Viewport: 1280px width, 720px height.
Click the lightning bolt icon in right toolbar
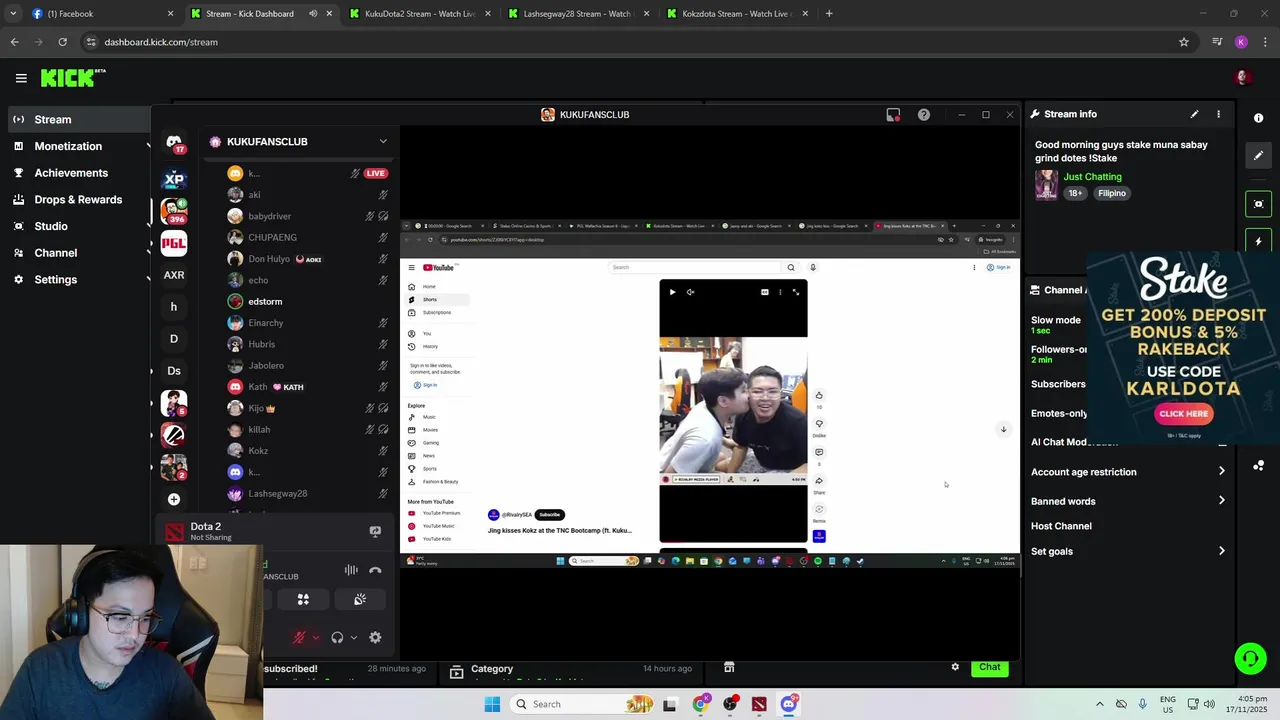coord(1258,241)
